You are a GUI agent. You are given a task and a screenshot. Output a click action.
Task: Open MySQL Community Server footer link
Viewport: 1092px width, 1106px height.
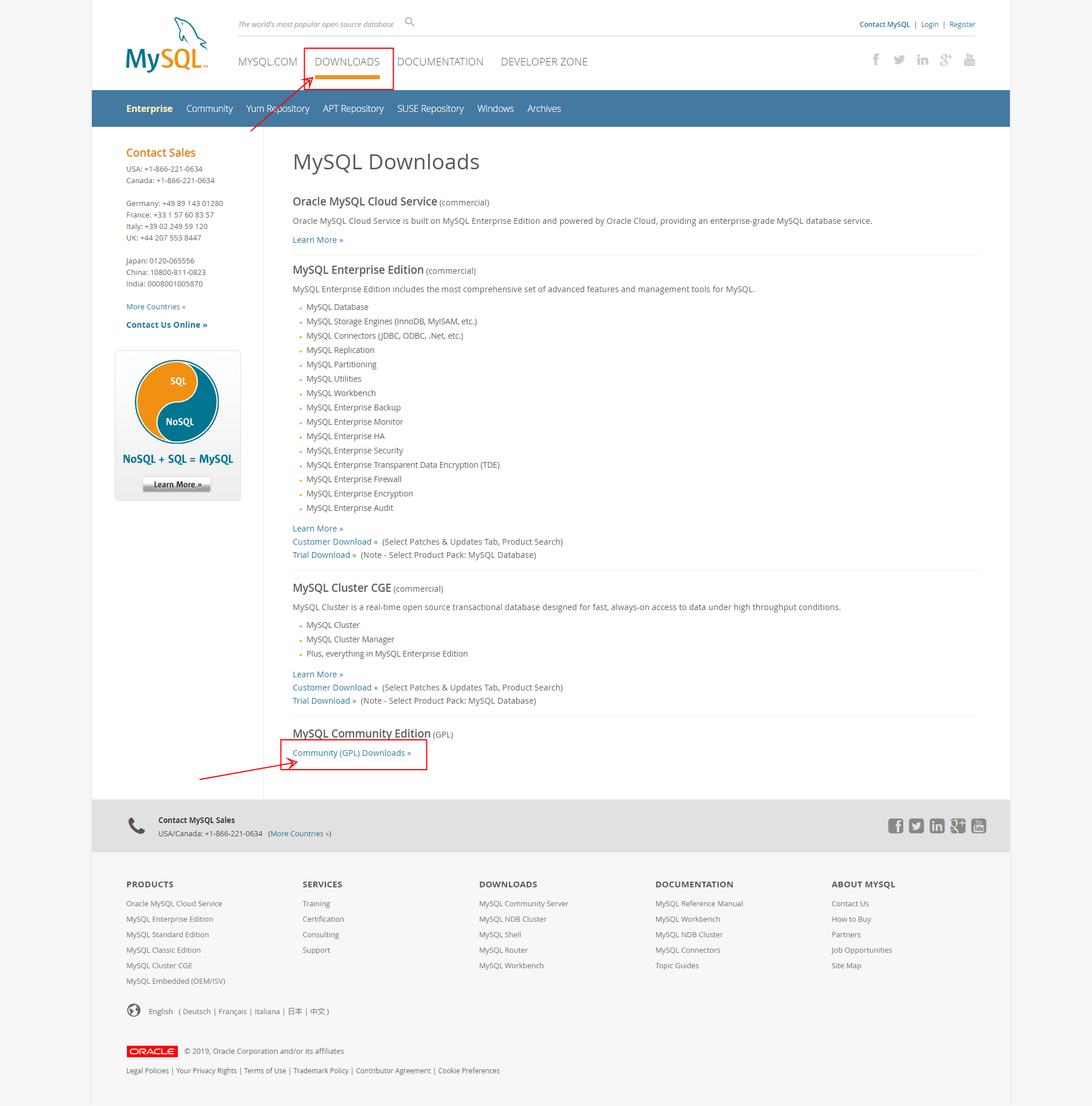[523, 903]
